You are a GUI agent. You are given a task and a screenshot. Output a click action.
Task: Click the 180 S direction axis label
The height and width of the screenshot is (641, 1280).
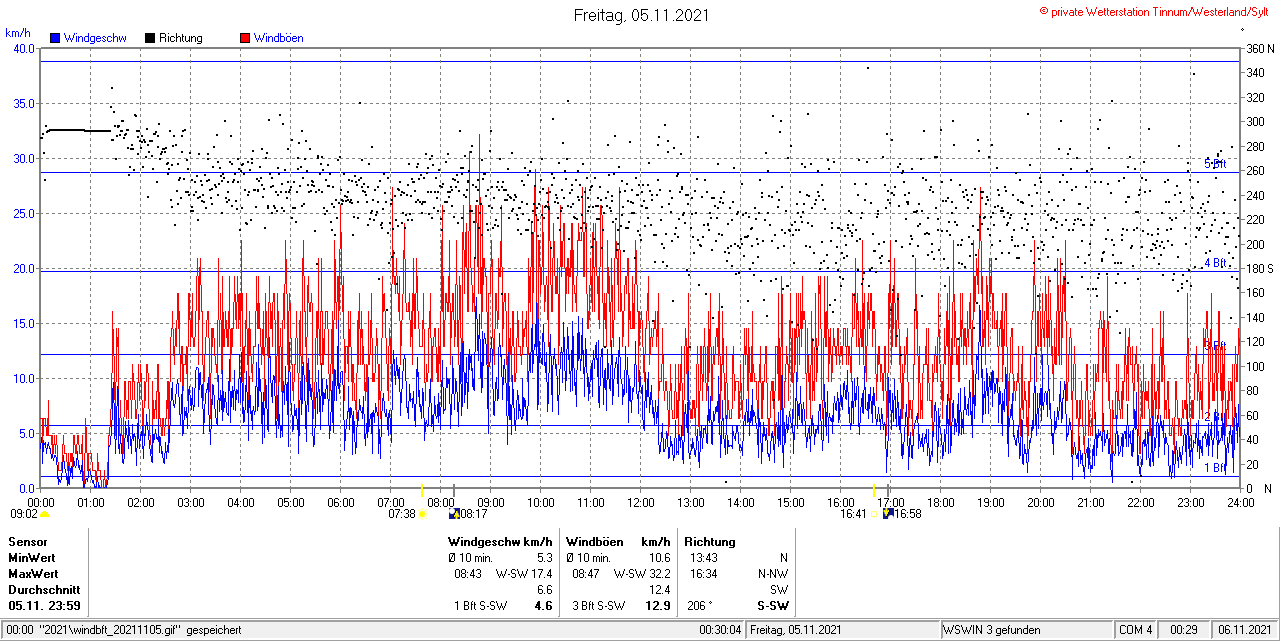1260,269
